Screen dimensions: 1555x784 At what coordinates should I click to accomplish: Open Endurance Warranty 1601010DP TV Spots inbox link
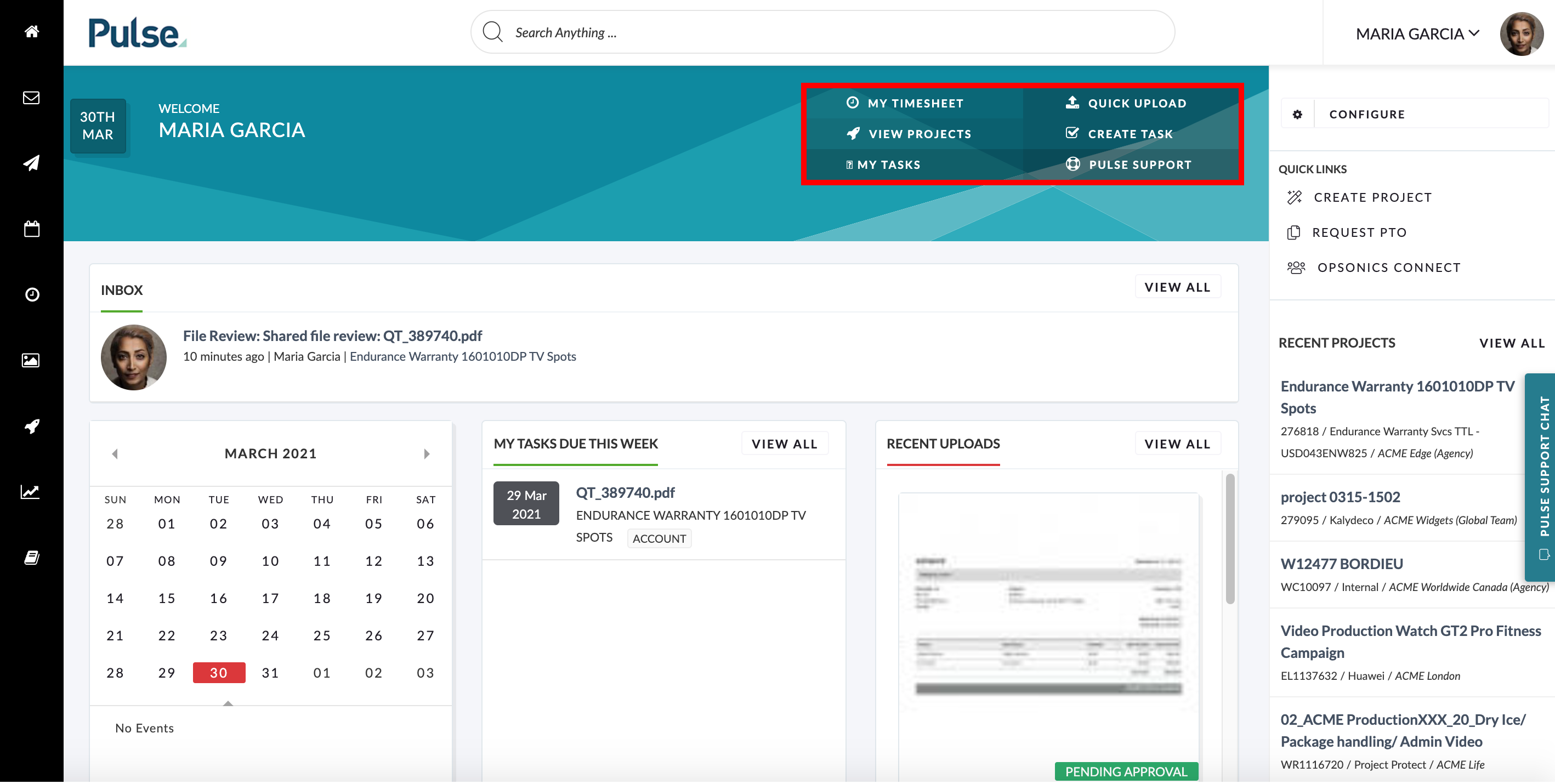coord(463,357)
